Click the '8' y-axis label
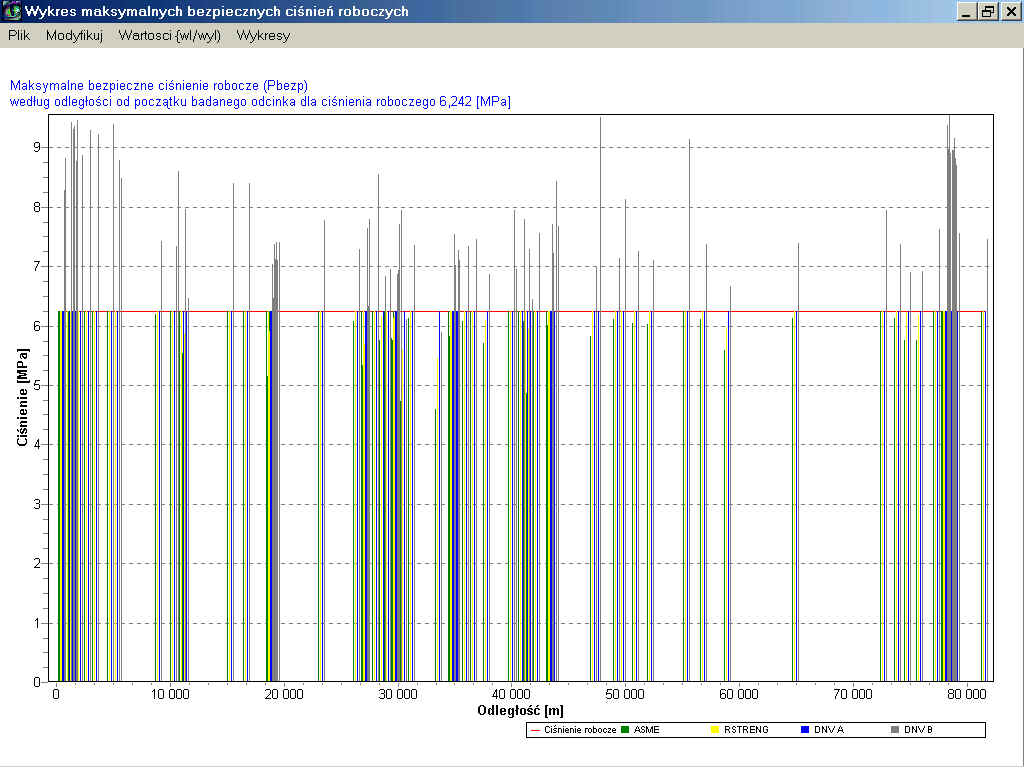Image resolution: width=1024 pixels, height=768 pixels. pos(37,207)
